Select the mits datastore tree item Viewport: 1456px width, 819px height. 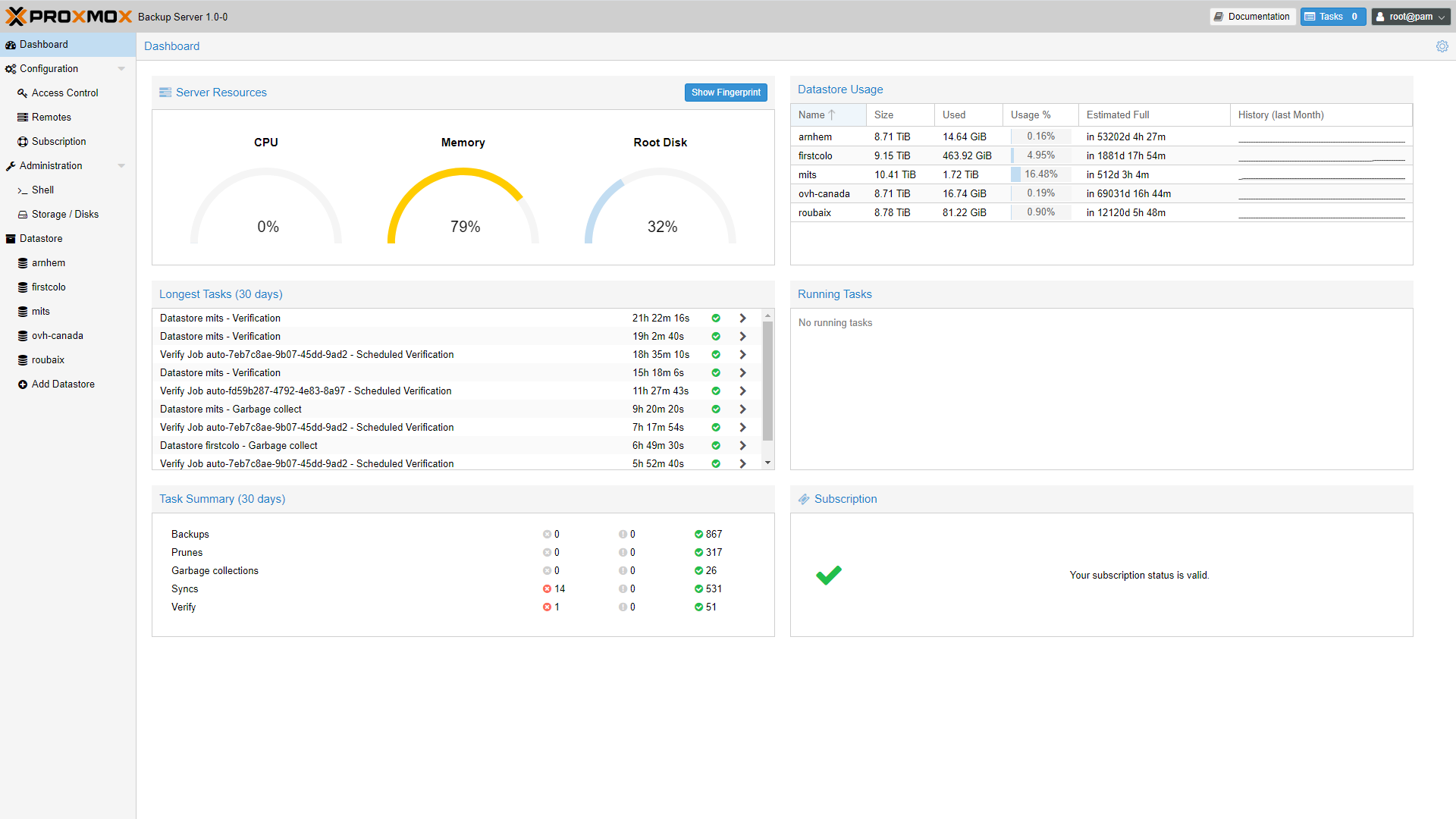41,311
